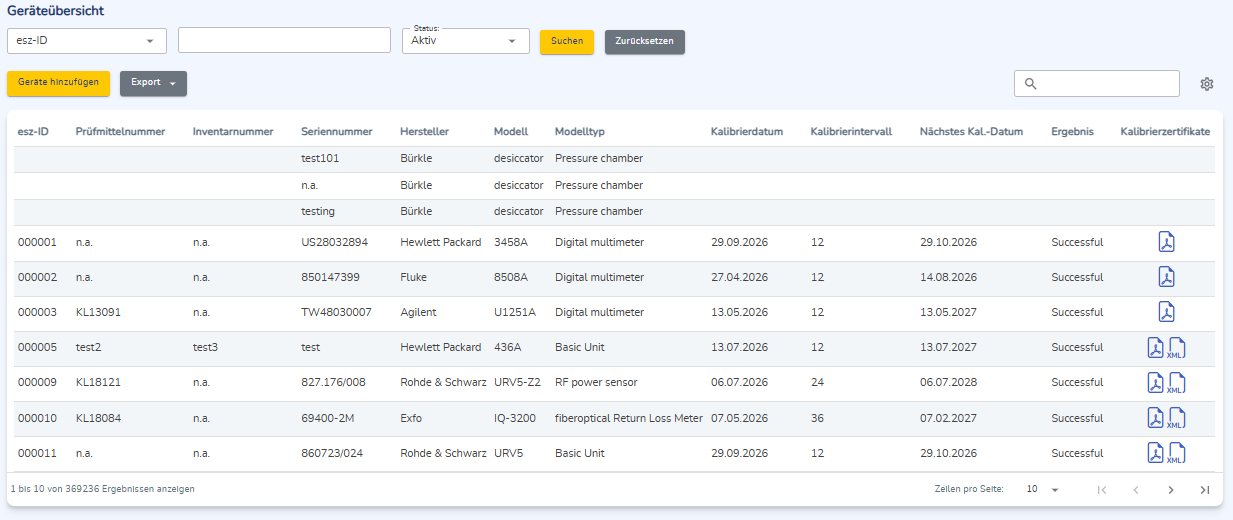Go to next page of results

(x=1171, y=490)
